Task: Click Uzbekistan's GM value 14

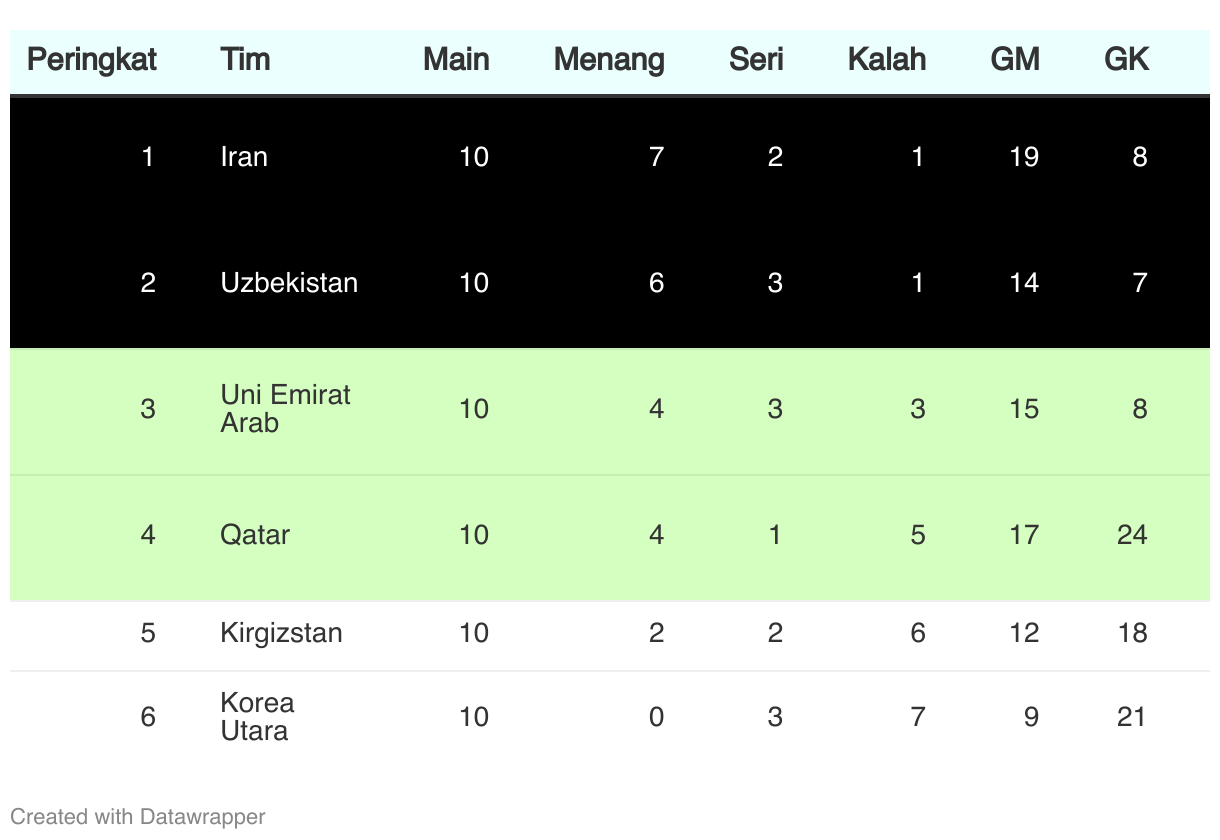Action: [x=1024, y=283]
